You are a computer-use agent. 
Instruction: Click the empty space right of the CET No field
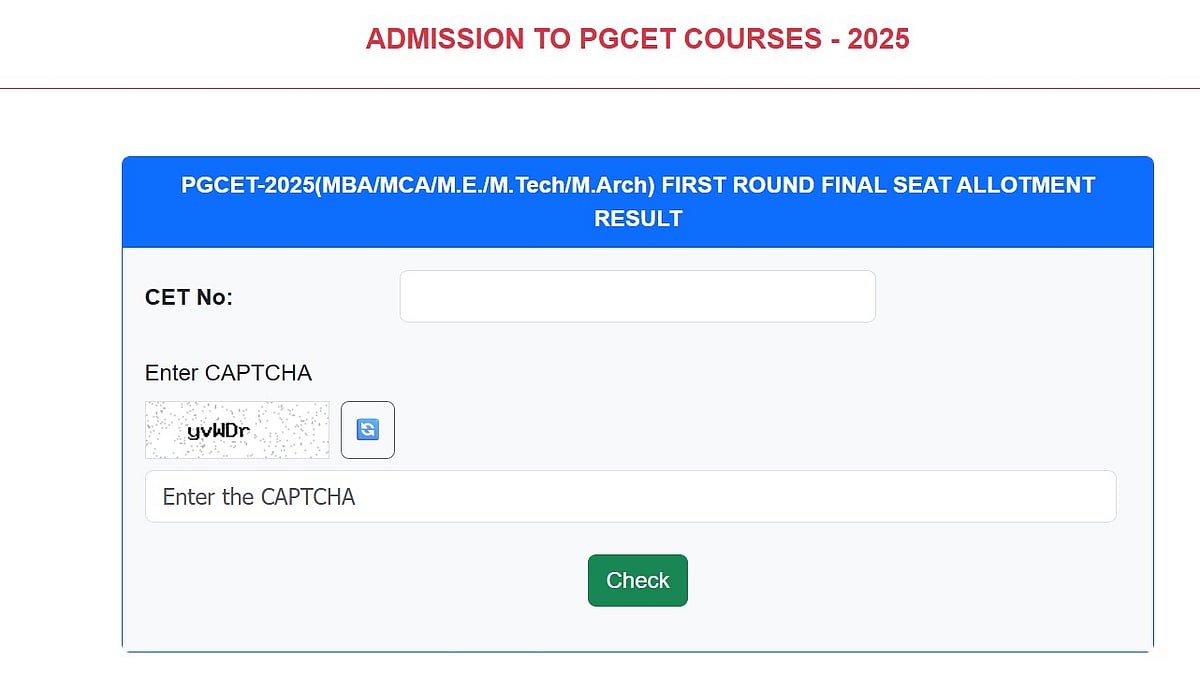point(1010,296)
